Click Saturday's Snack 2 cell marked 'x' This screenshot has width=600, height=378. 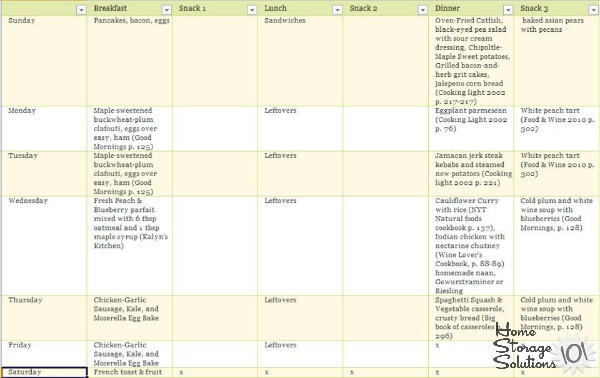(x=386, y=372)
